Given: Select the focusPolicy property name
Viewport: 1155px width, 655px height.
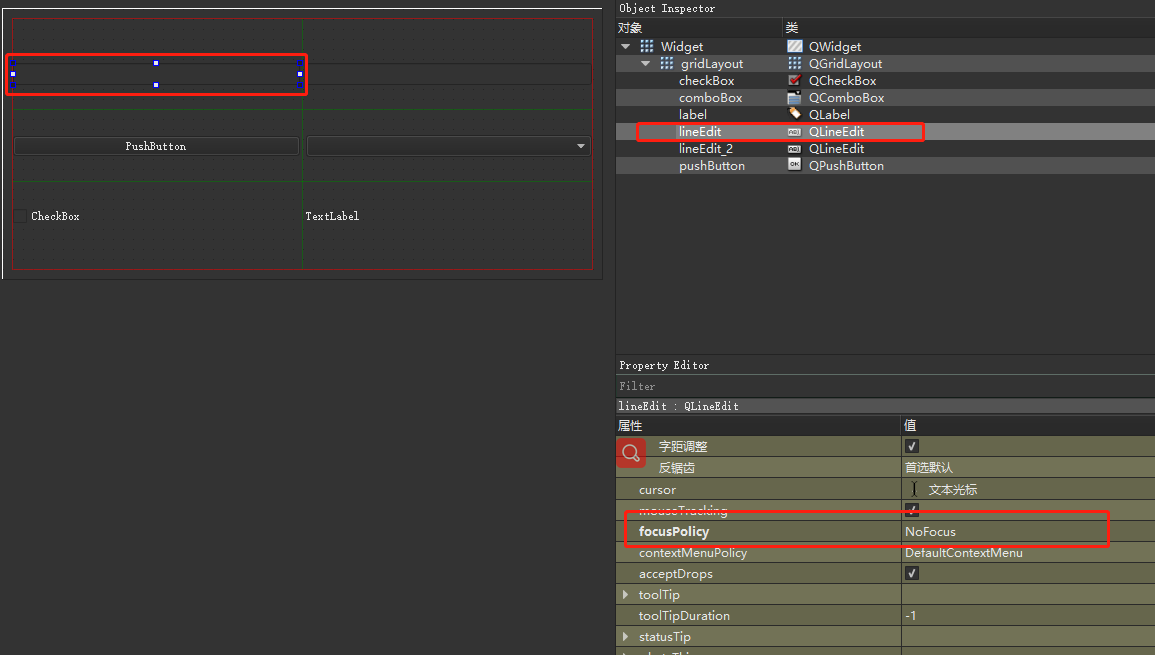Looking at the screenshot, I should coord(674,531).
